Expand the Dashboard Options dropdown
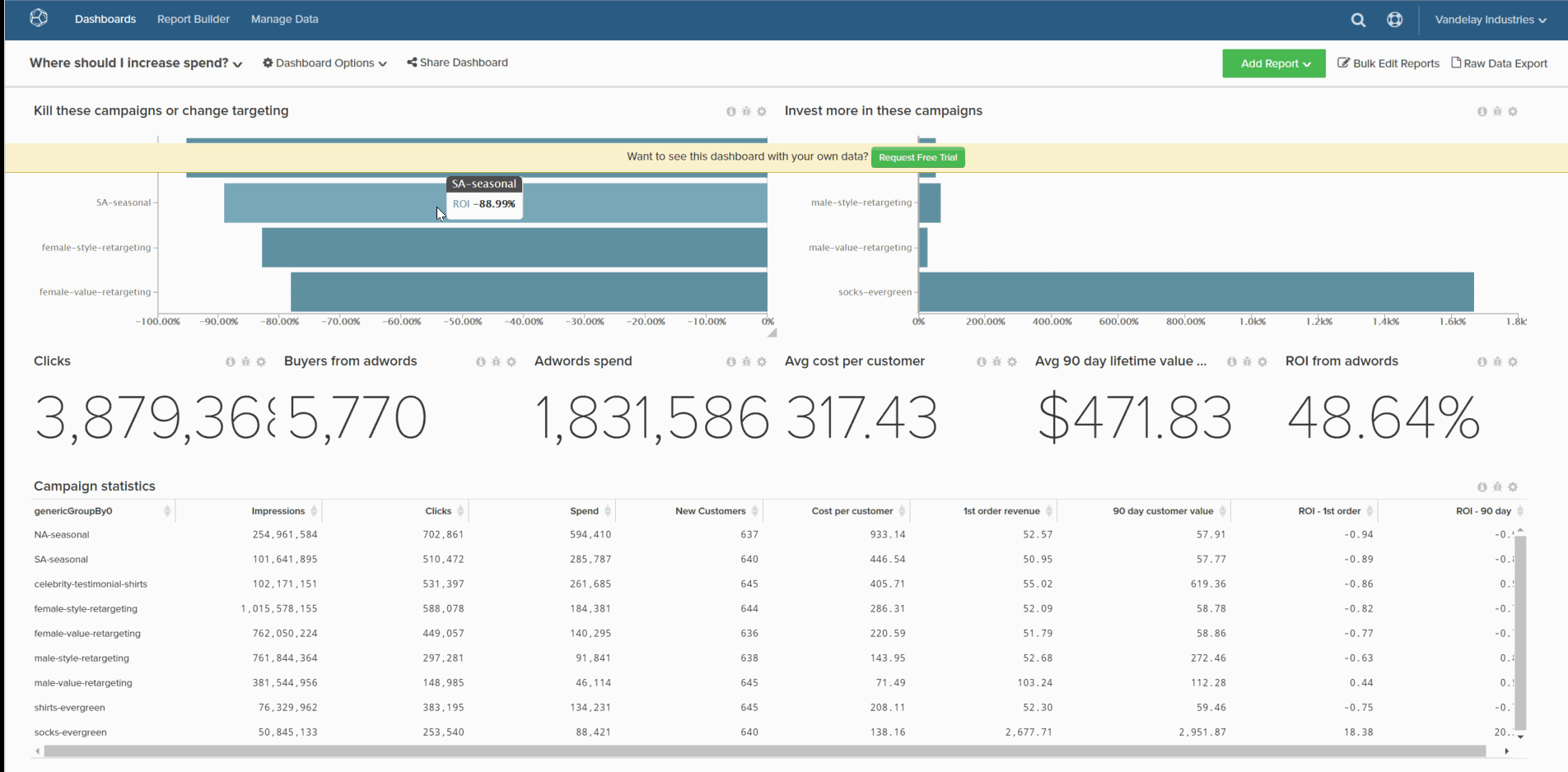This screenshot has height=772, width=1568. (324, 63)
